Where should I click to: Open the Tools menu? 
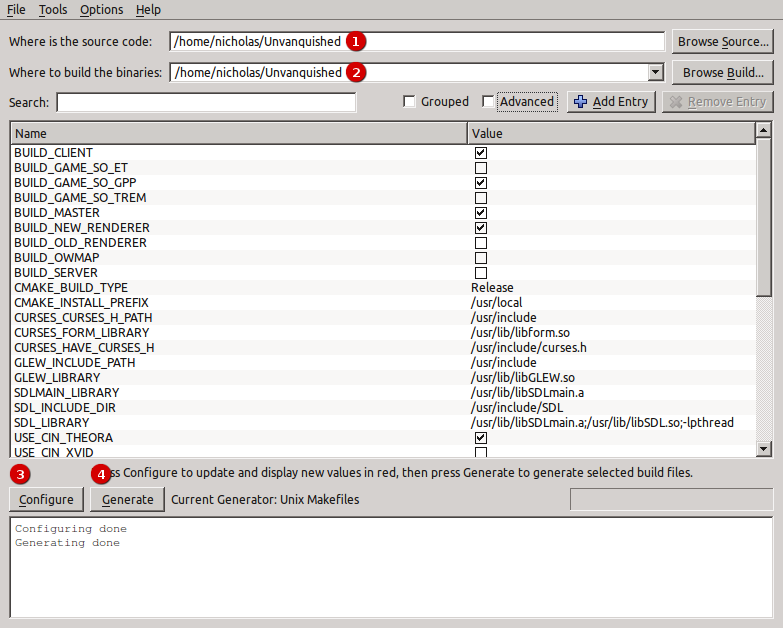click(53, 10)
